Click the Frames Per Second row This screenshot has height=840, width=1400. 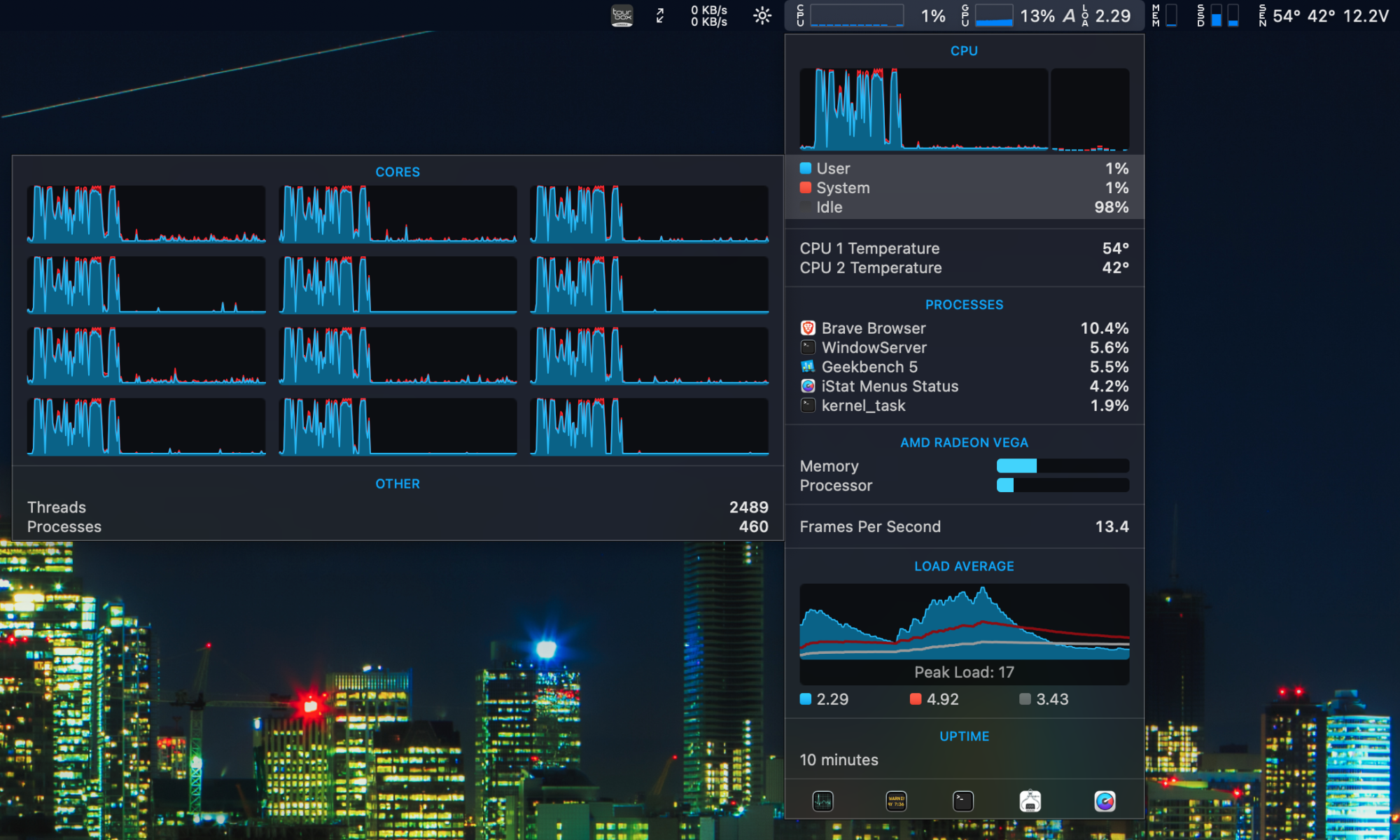964,526
